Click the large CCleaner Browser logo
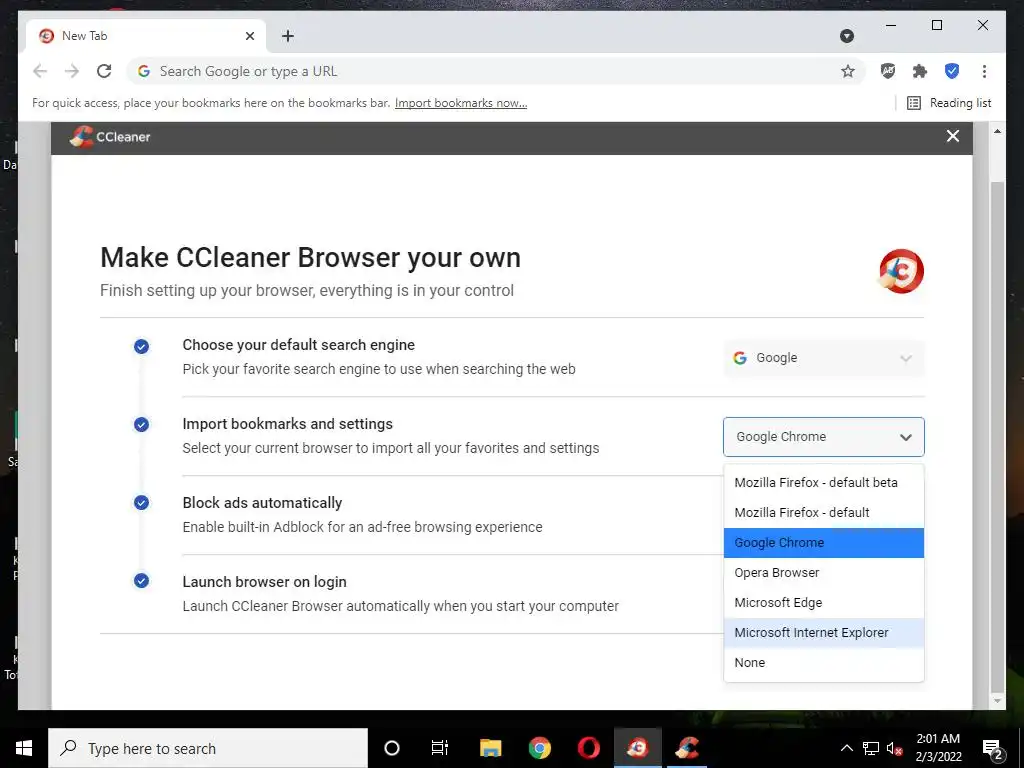 tap(901, 271)
